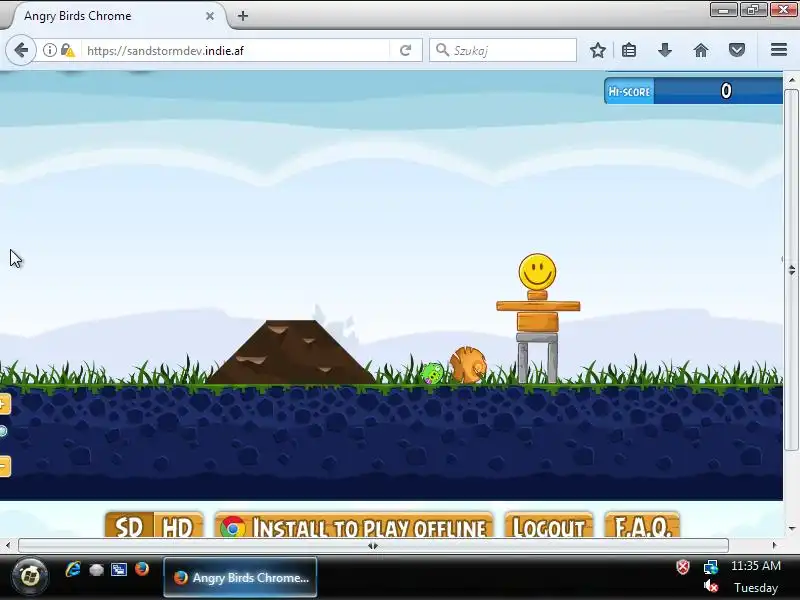Click the insecure connection lock warning icon
This screenshot has width=800, height=600.
pyautogui.click(x=67, y=50)
